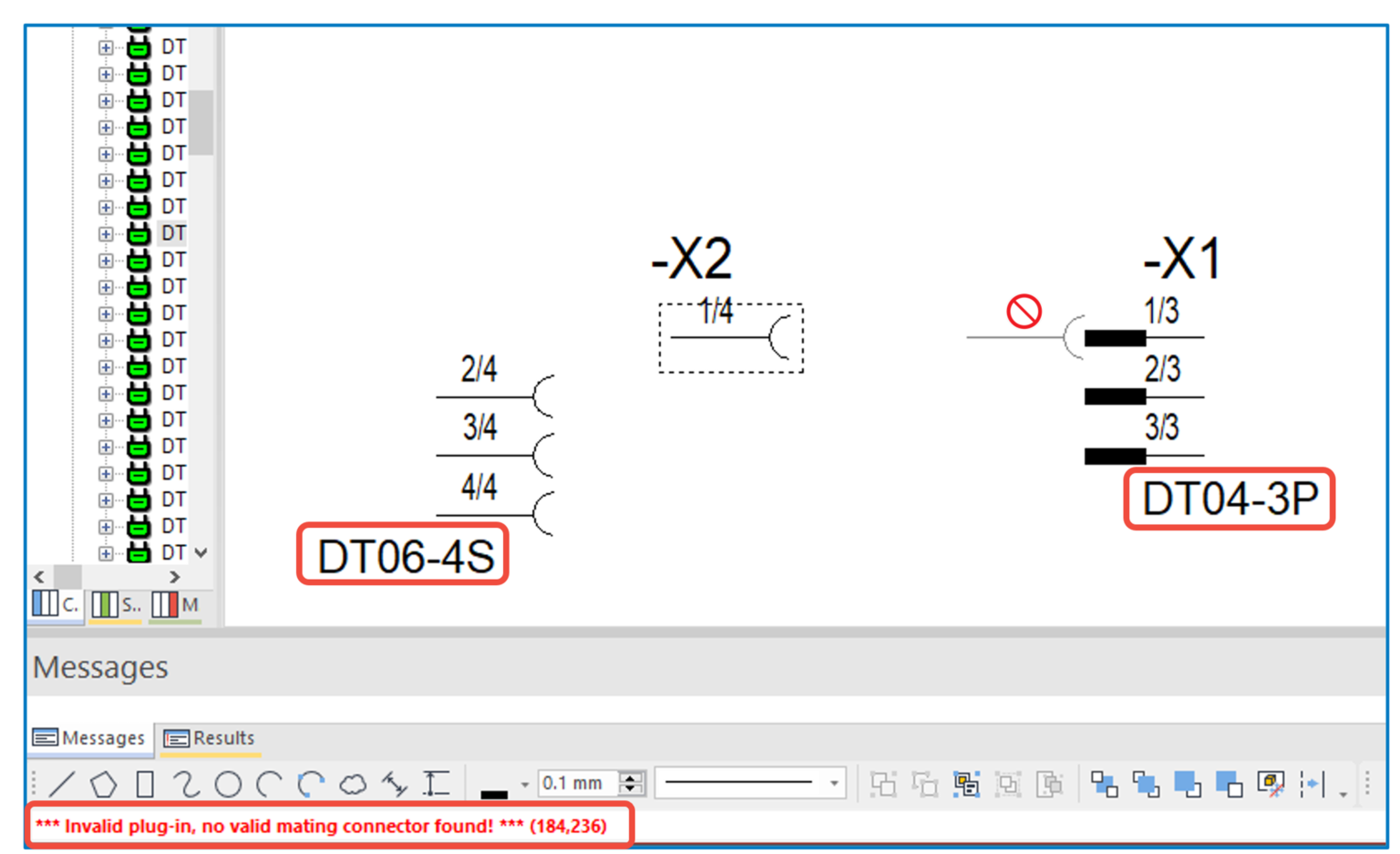
Task: Select the Rectangle drawing tool
Action: tap(146, 784)
